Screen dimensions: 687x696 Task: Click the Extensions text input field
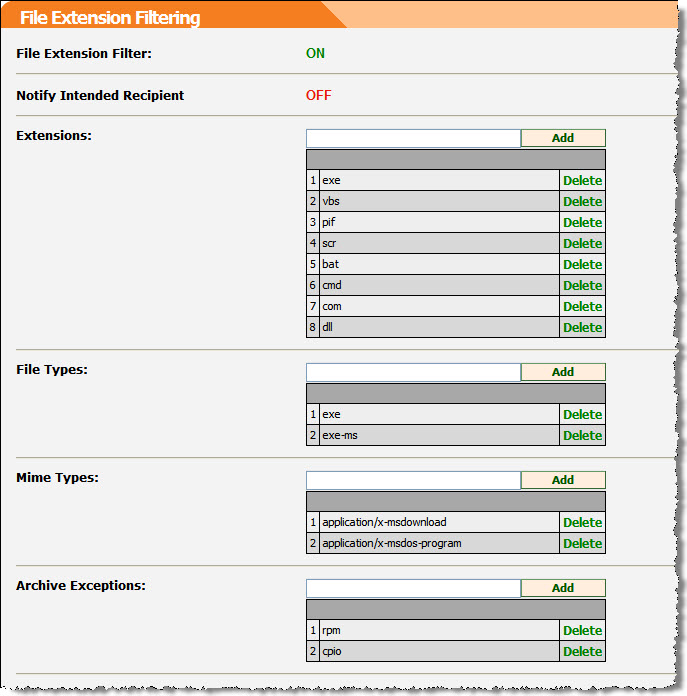[x=413, y=138]
